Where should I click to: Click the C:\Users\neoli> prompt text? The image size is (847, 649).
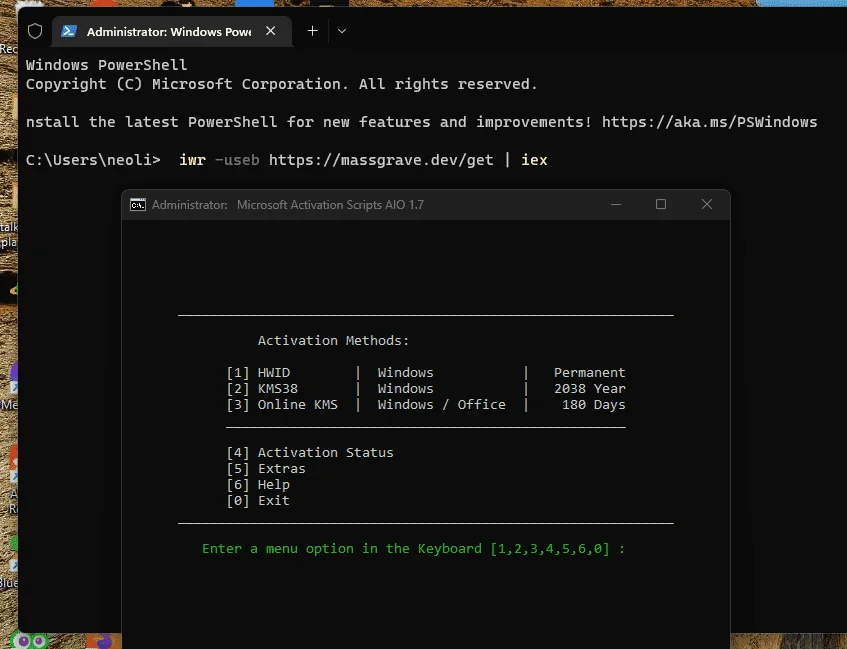[93, 160]
